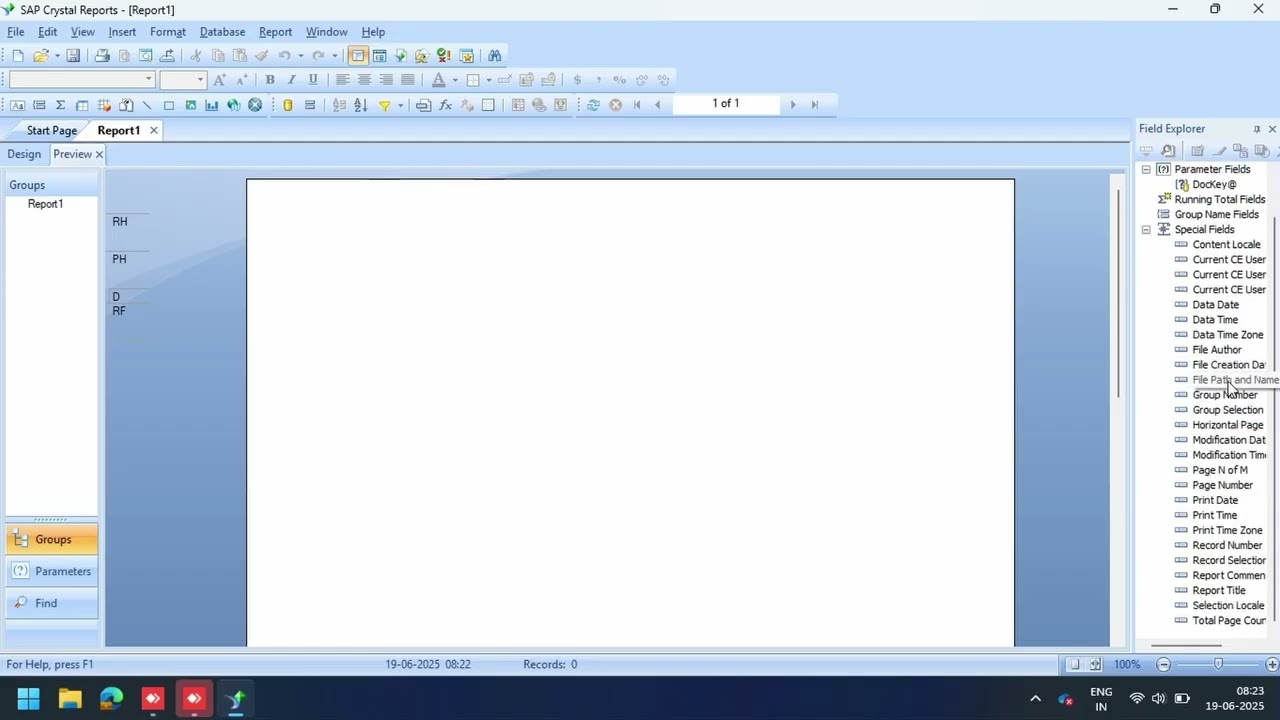1280x720 pixels.
Task: Close the Preview tab
Action: click(x=99, y=154)
